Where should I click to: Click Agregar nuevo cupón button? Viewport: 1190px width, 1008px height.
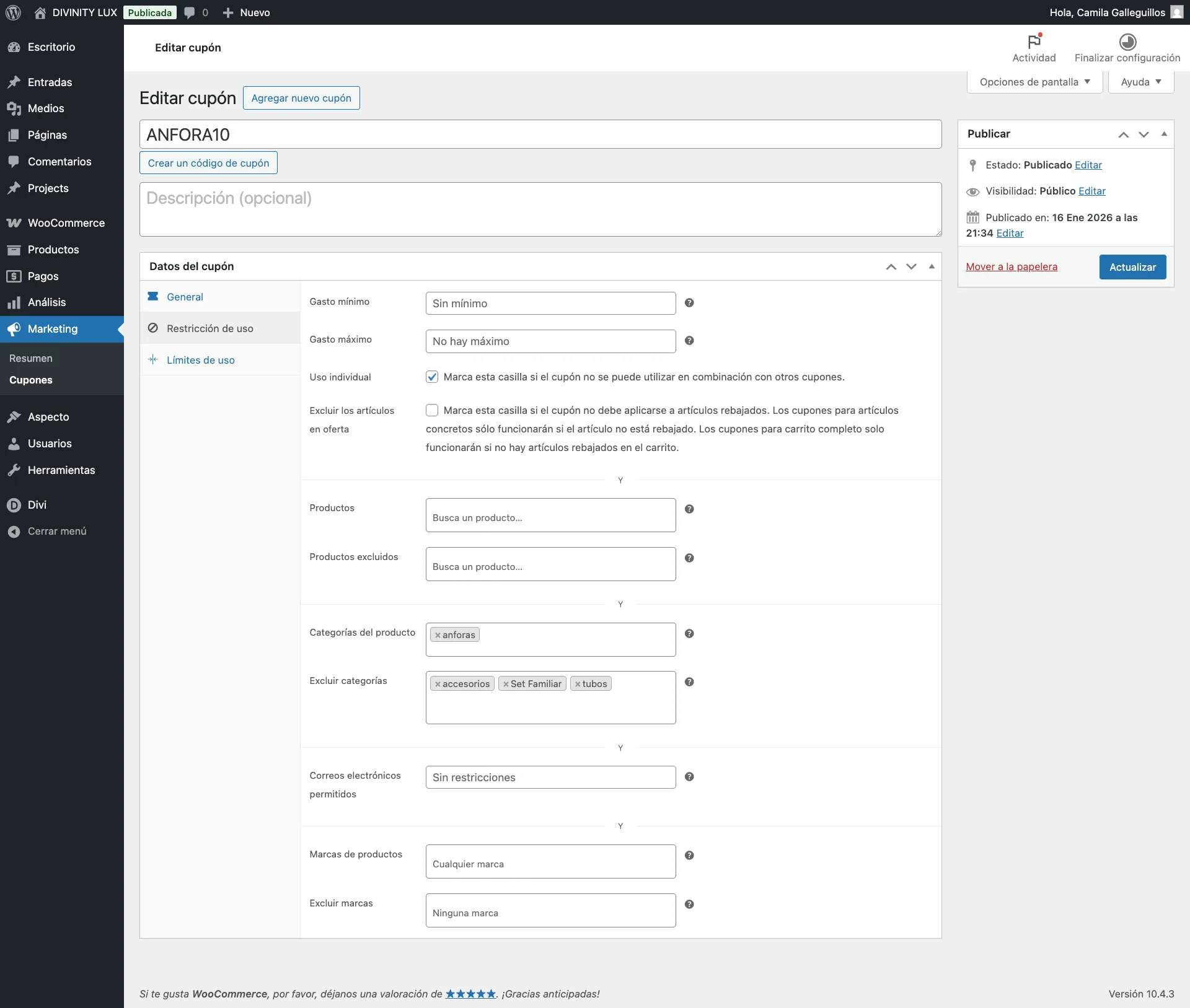click(x=301, y=98)
